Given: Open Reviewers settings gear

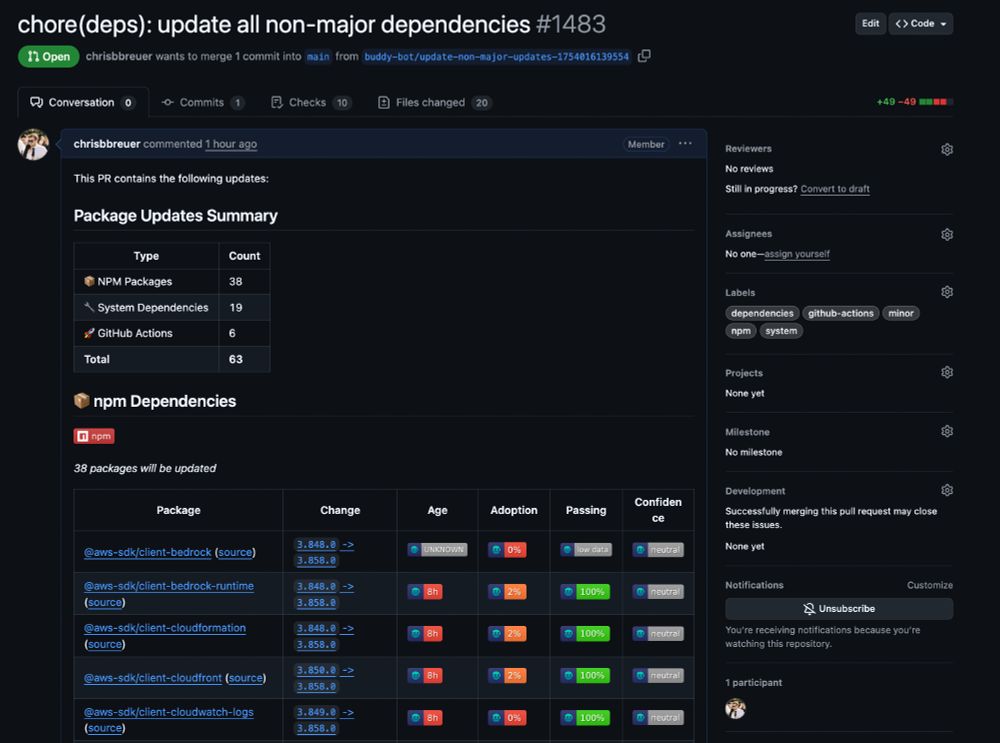Looking at the screenshot, I should pos(946,149).
